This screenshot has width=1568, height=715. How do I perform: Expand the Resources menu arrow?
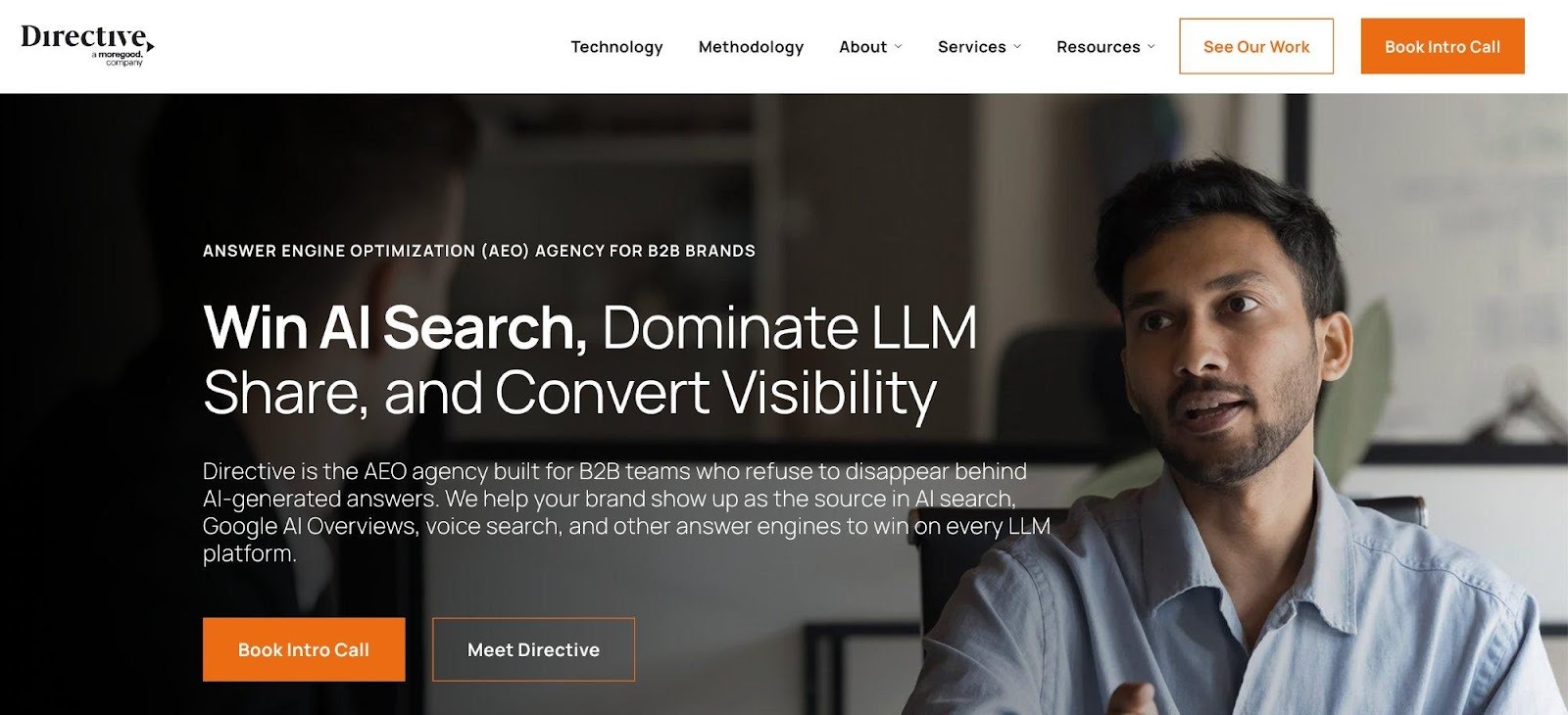click(1151, 47)
